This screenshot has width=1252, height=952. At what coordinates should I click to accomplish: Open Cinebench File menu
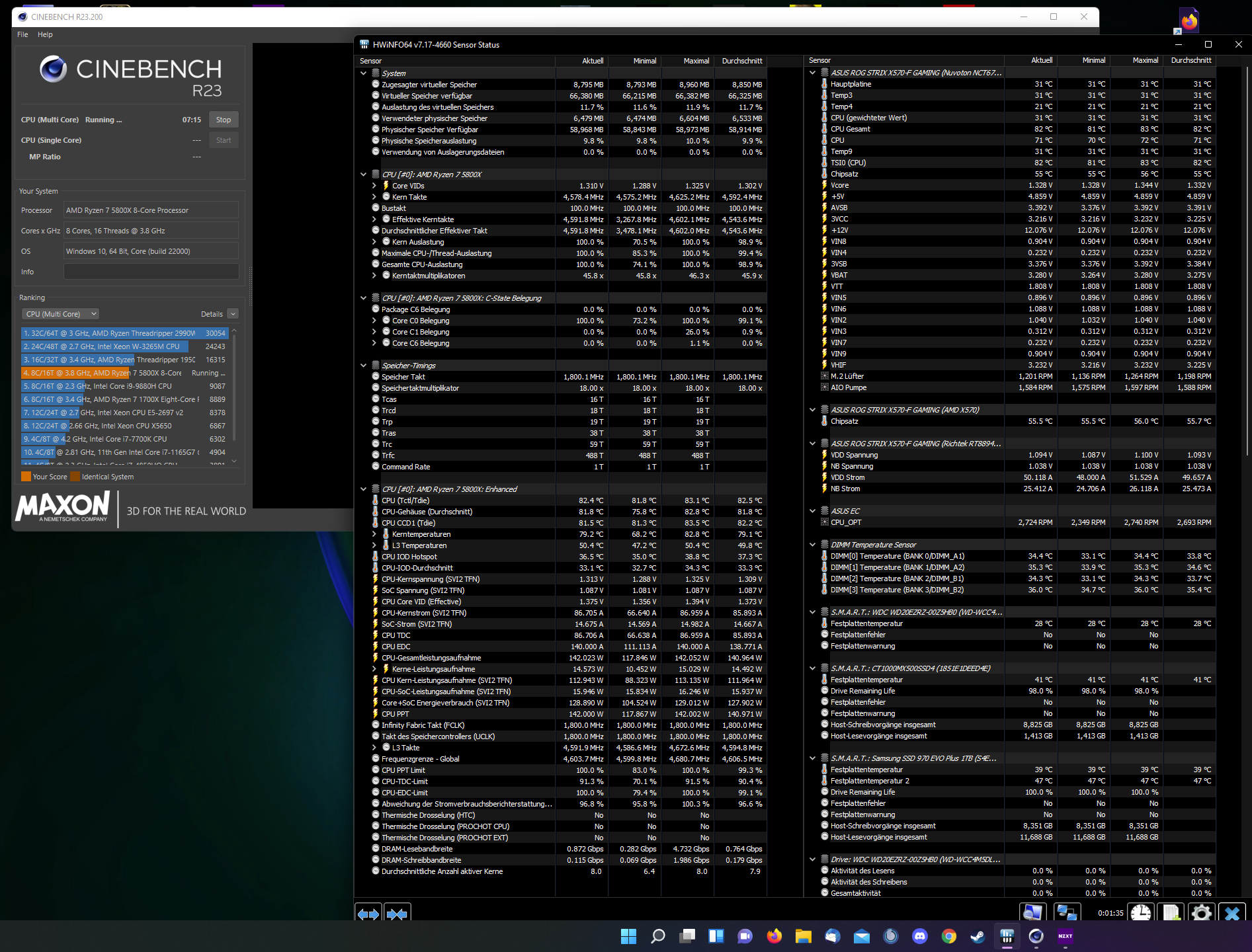[x=22, y=34]
